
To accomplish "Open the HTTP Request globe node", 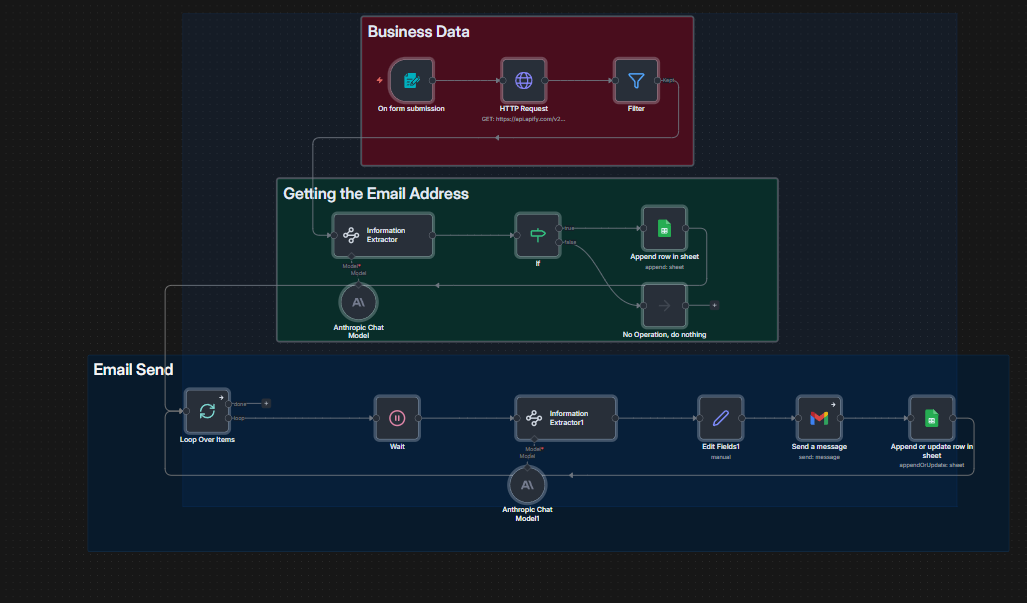I will coord(524,81).
